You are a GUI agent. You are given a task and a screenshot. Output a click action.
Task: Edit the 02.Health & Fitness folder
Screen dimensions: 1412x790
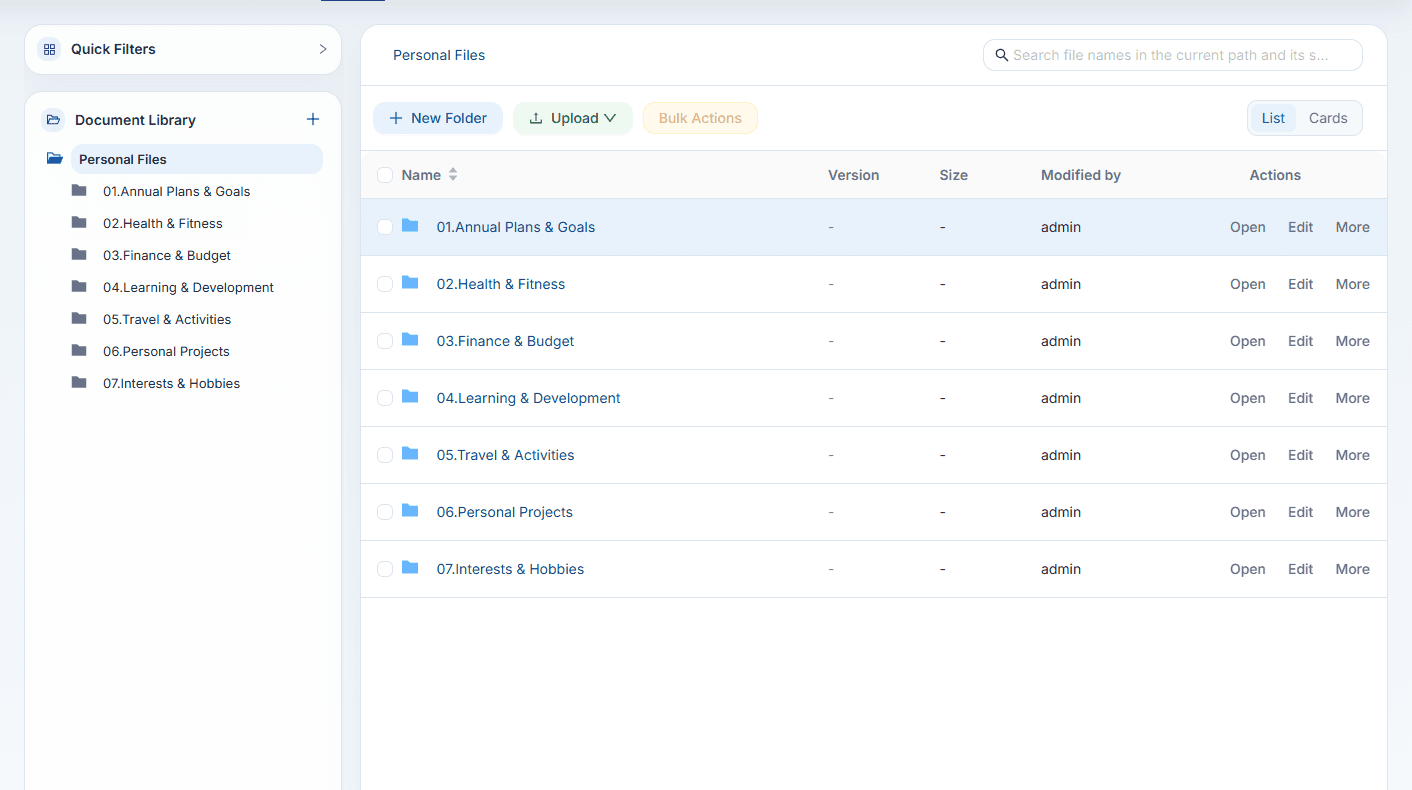pyautogui.click(x=1300, y=284)
